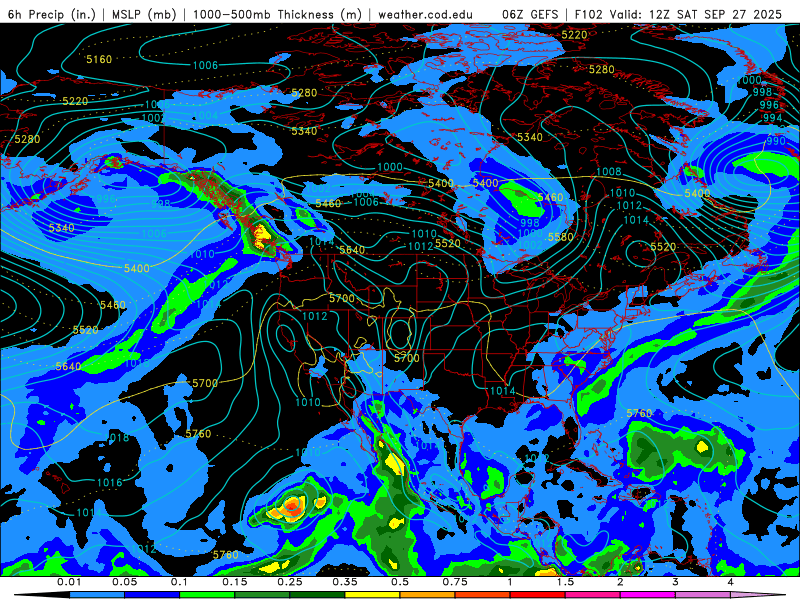Click the 0.01 legend value
The image size is (800, 600).
pos(69,582)
